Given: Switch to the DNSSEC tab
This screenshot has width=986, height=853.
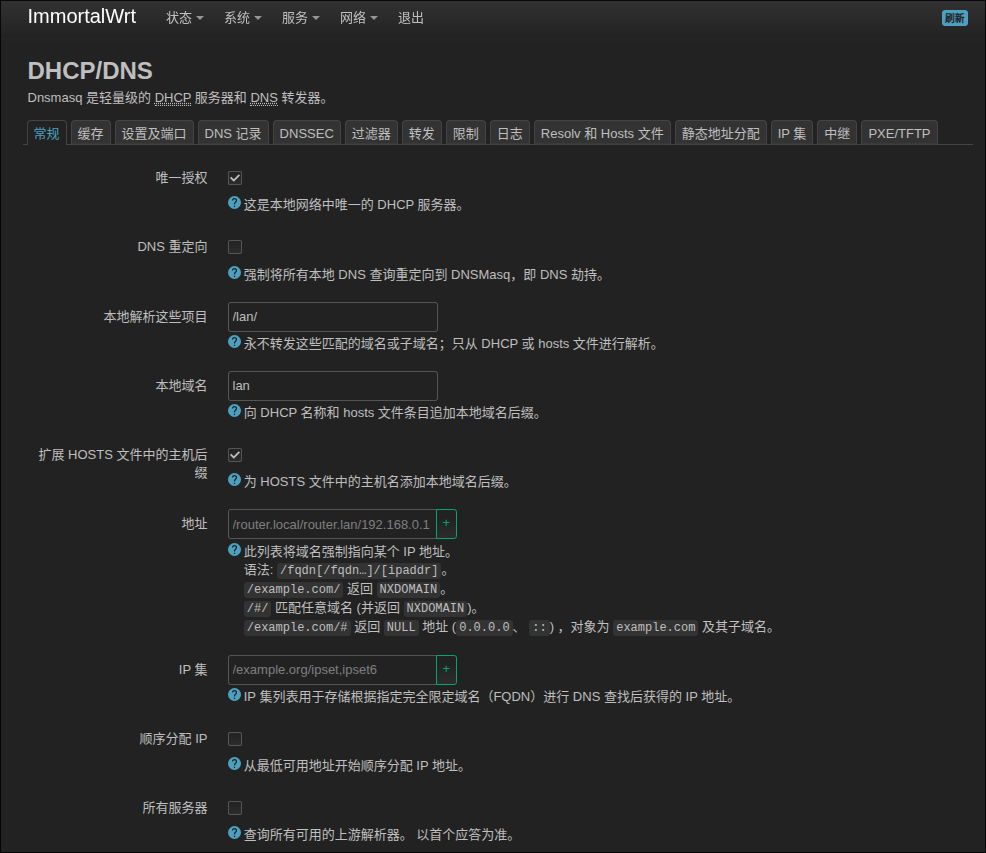Looking at the screenshot, I should point(306,134).
